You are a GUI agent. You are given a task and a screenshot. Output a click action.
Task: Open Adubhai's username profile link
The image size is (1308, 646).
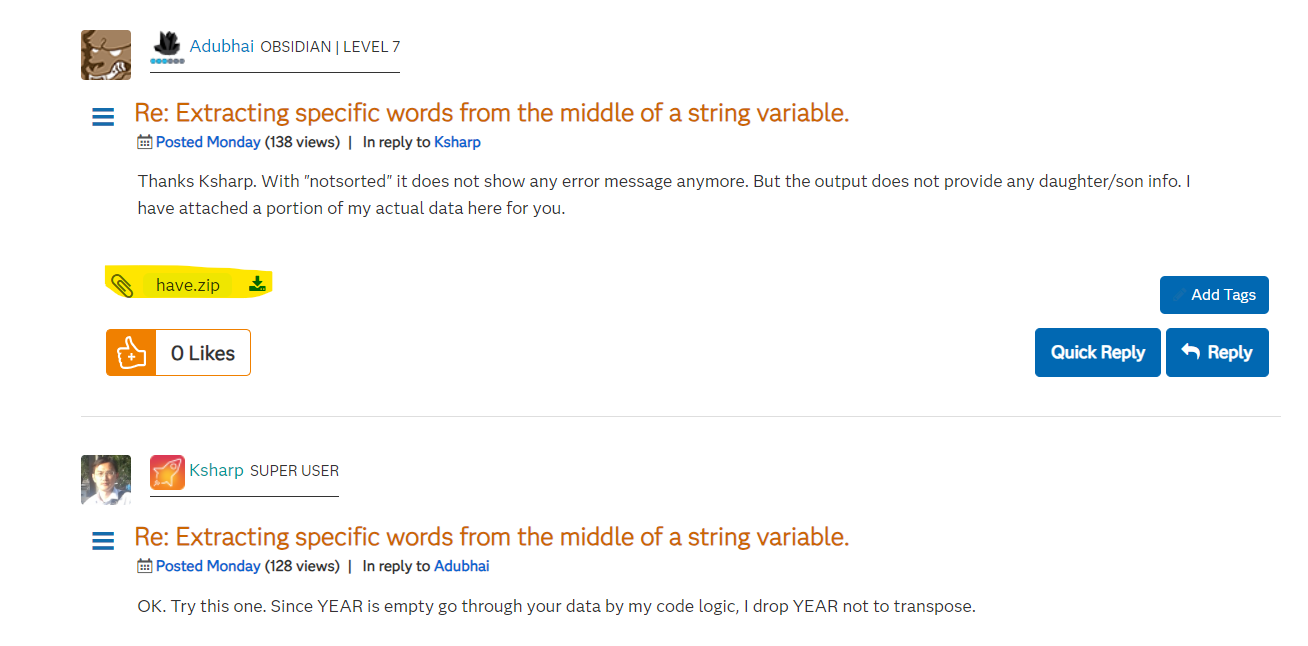point(222,46)
